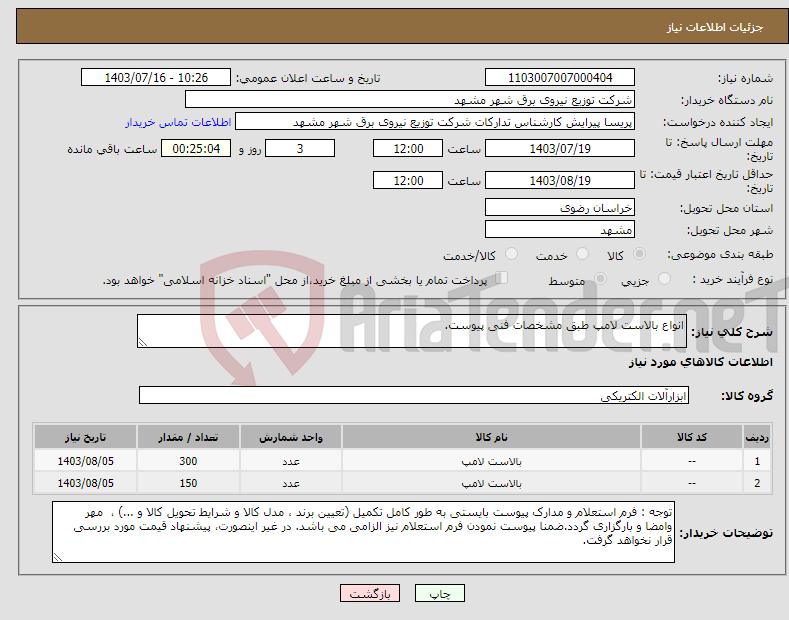The image size is (789, 620).
Task: Click the ردیف column header
Action: (x=757, y=437)
